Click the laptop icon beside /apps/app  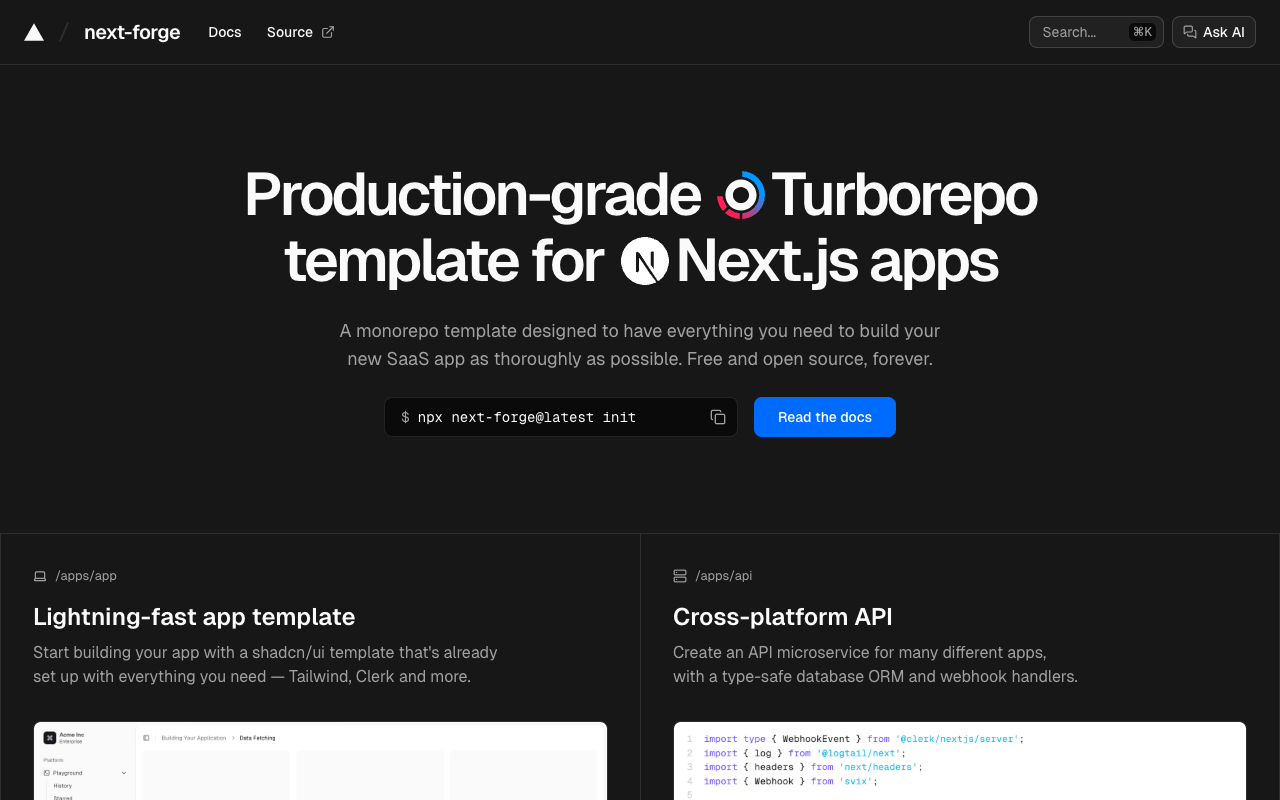pyautogui.click(x=40, y=576)
